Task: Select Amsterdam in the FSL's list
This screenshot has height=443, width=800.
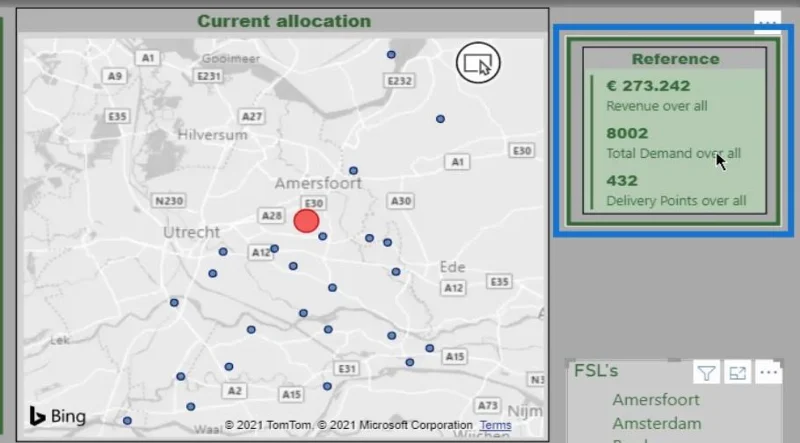Action: (x=657, y=423)
